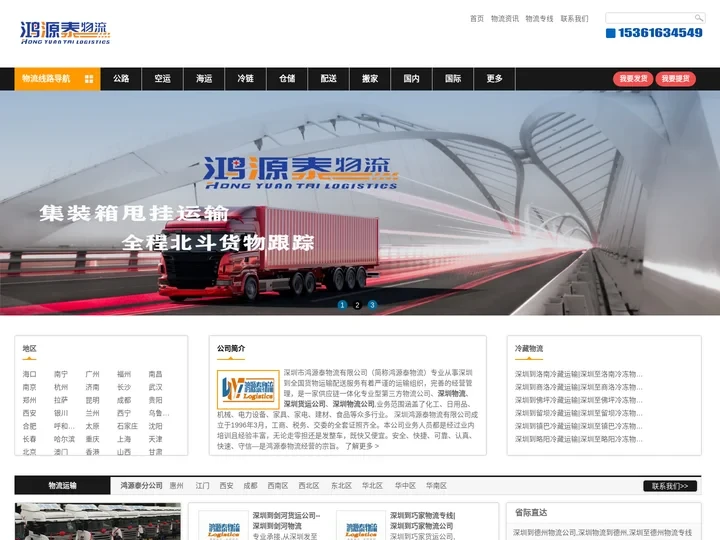Select the 国内 nav item
This screenshot has height=540, width=720.
pyautogui.click(x=411, y=79)
